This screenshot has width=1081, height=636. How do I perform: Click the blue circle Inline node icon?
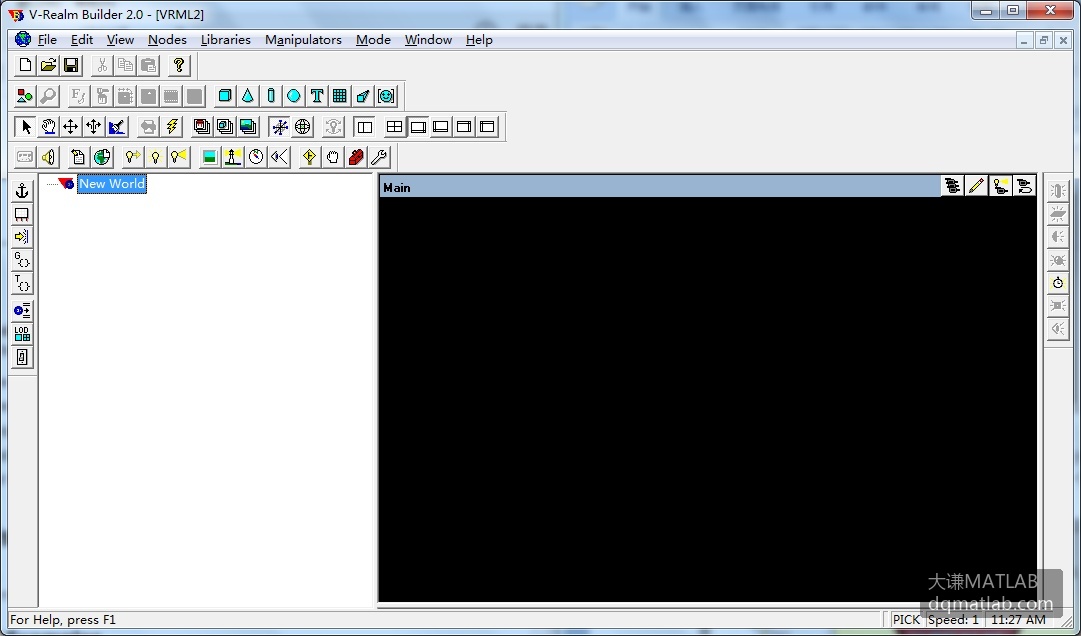coord(22,311)
